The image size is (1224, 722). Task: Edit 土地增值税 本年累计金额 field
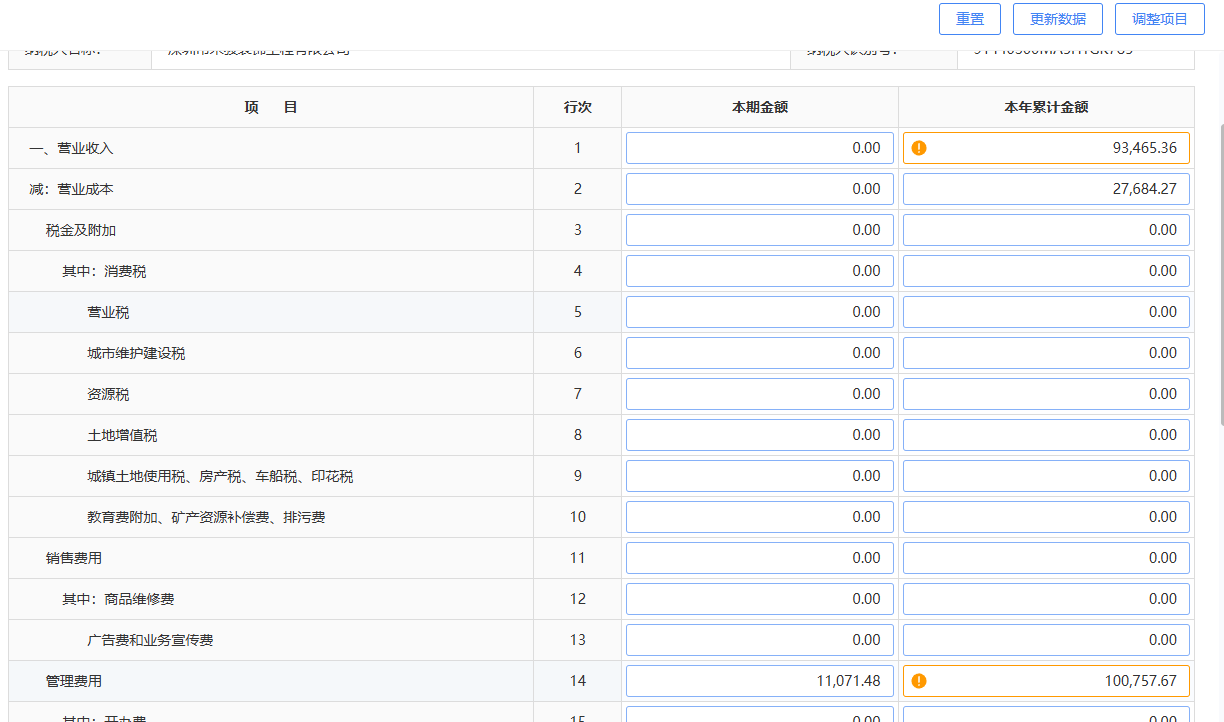(1046, 435)
